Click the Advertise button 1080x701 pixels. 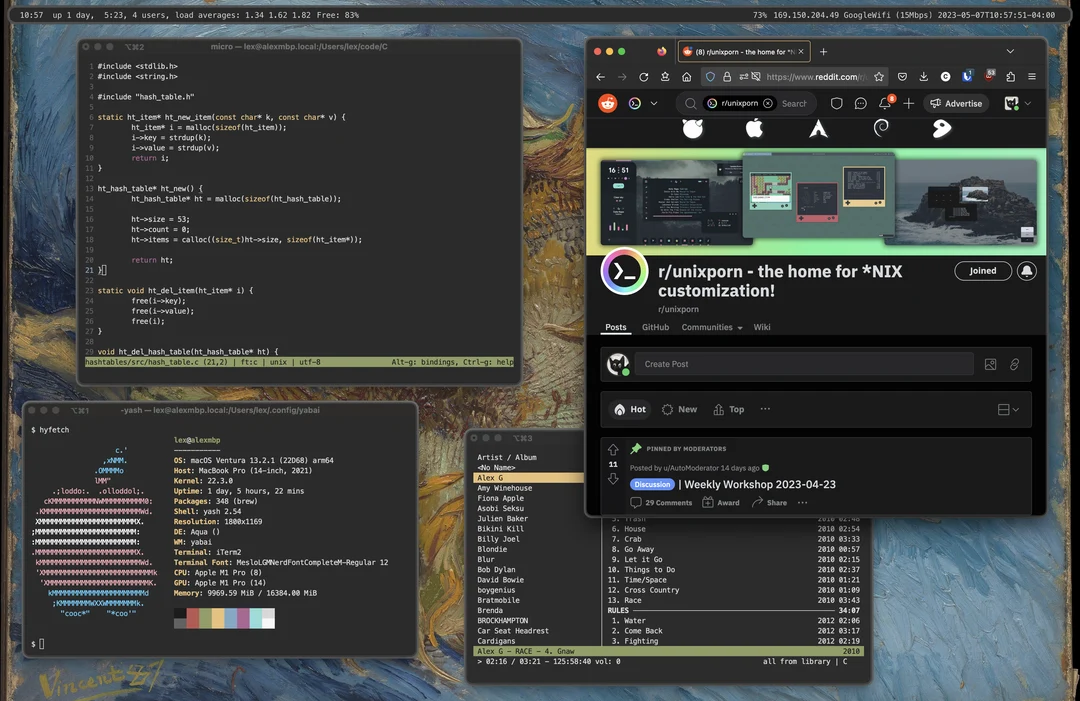[x=954, y=103]
